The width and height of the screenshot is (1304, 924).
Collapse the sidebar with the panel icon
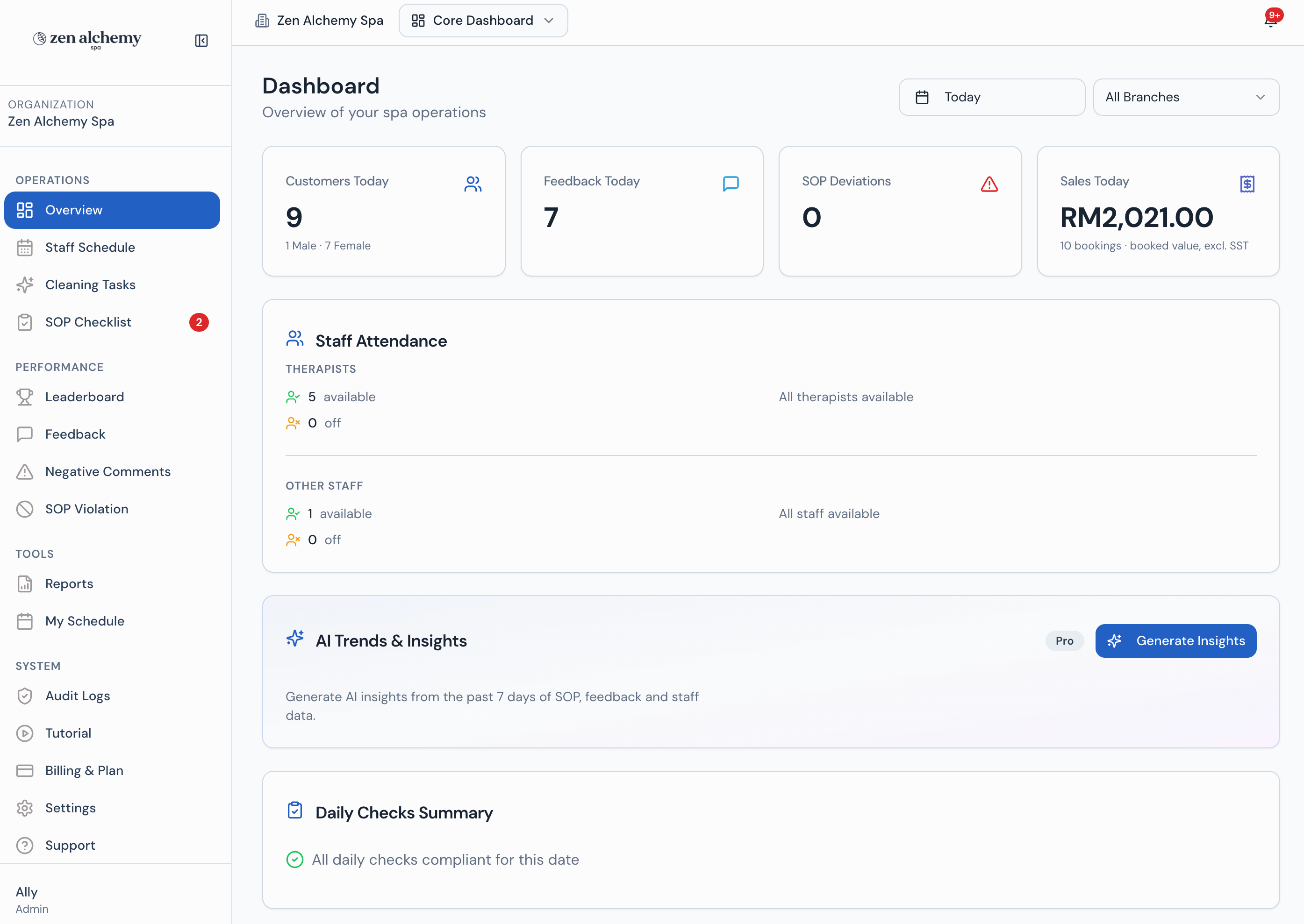click(201, 40)
